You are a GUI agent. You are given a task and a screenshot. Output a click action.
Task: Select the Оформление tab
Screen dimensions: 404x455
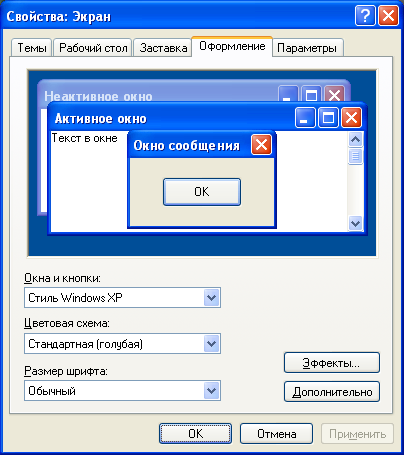tap(232, 46)
